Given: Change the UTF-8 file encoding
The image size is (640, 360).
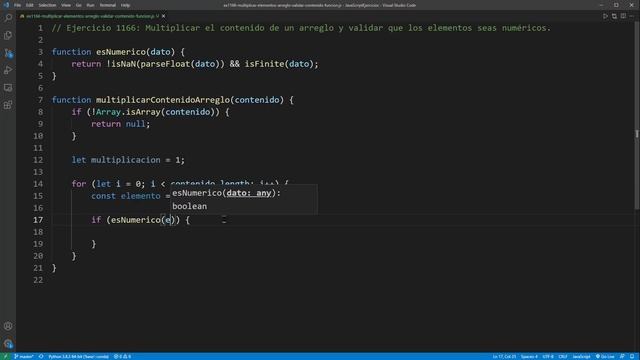Looking at the screenshot, I should [548, 356].
